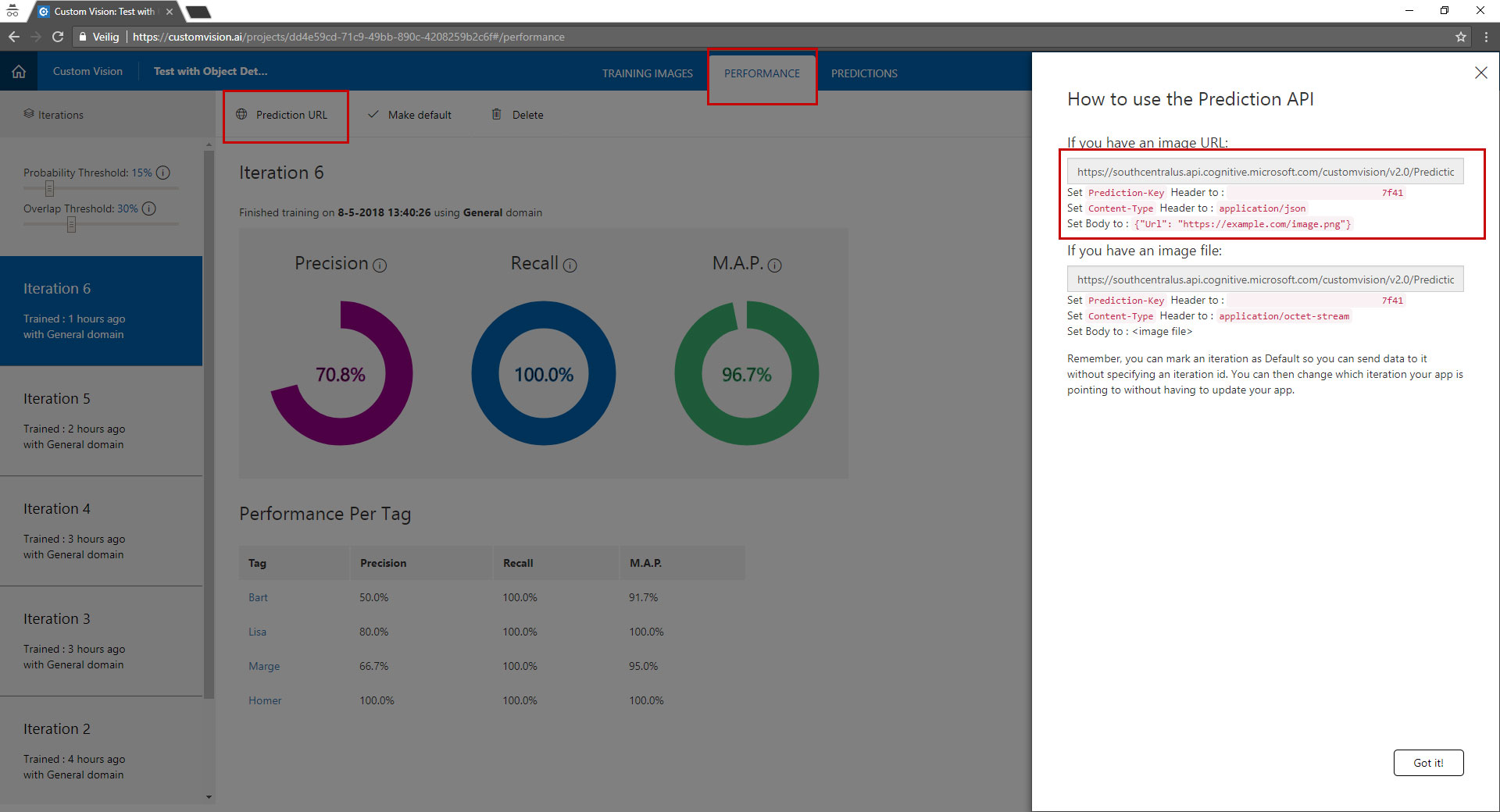Click the Custom Vision home icon
The height and width of the screenshot is (812, 1500).
tap(19, 72)
